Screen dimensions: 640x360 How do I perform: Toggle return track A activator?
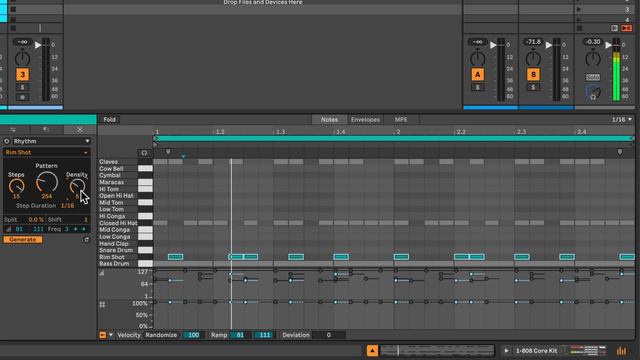pyautogui.click(x=478, y=75)
